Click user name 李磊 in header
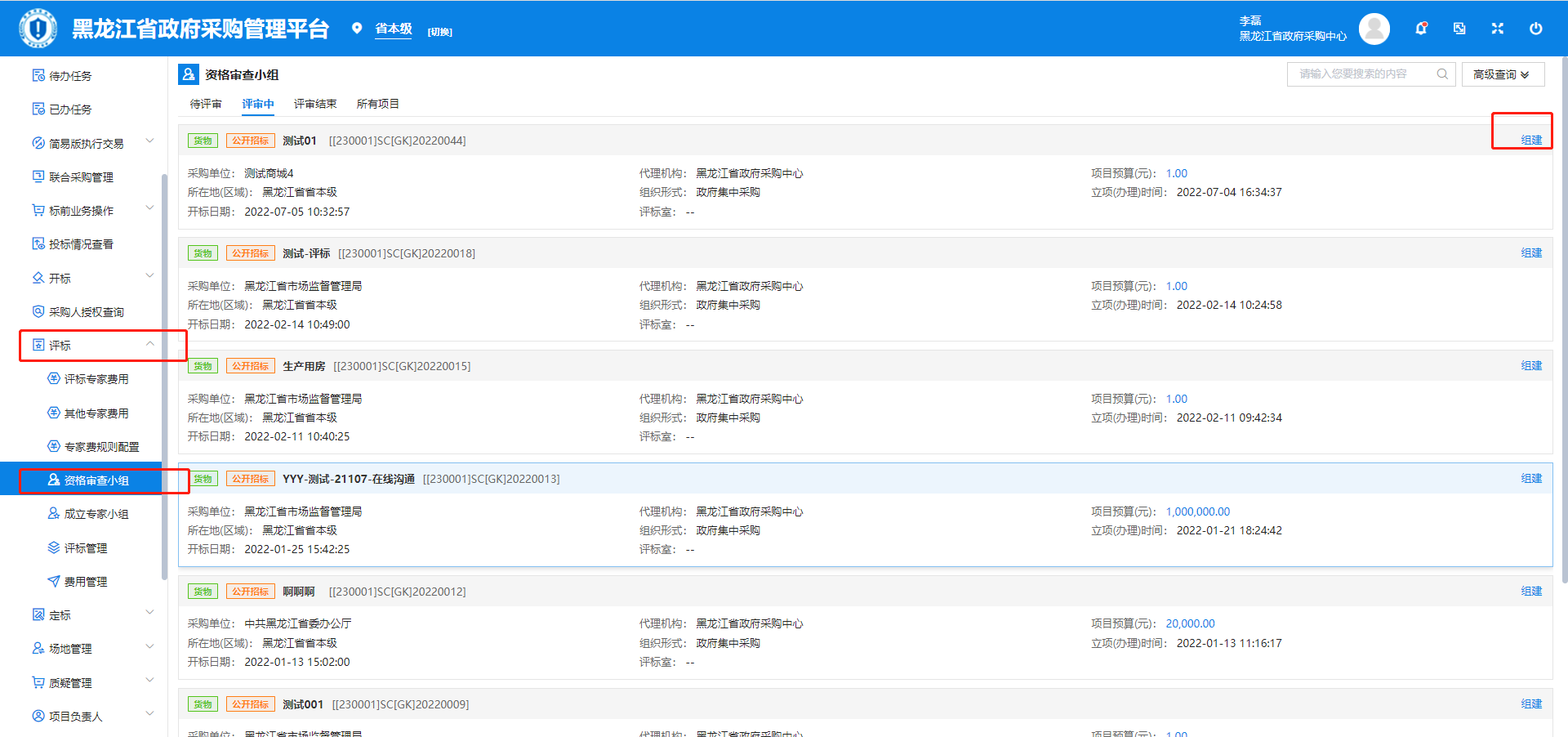This screenshot has width=1568, height=737. [1250, 20]
